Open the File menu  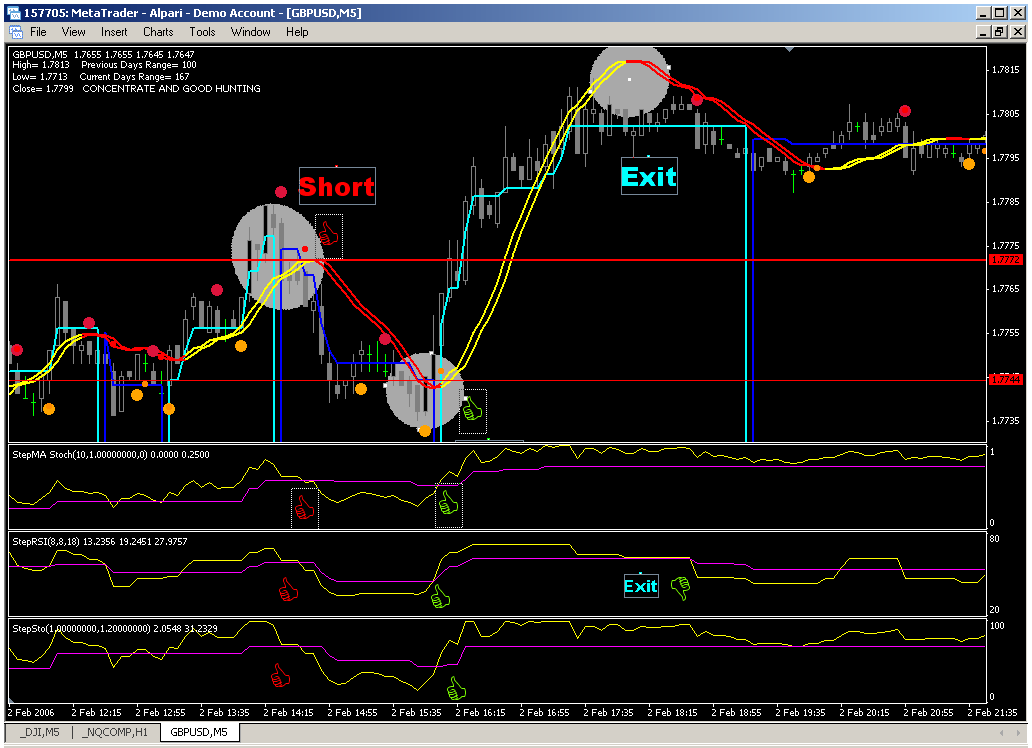[x=38, y=32]
